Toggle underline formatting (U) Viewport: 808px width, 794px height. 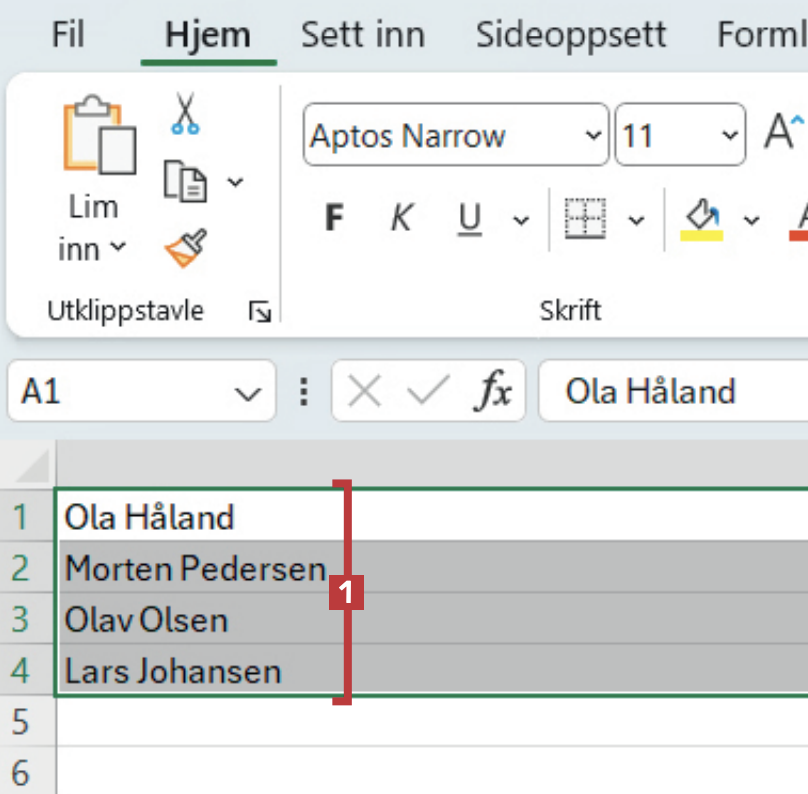tap(469, 218)
